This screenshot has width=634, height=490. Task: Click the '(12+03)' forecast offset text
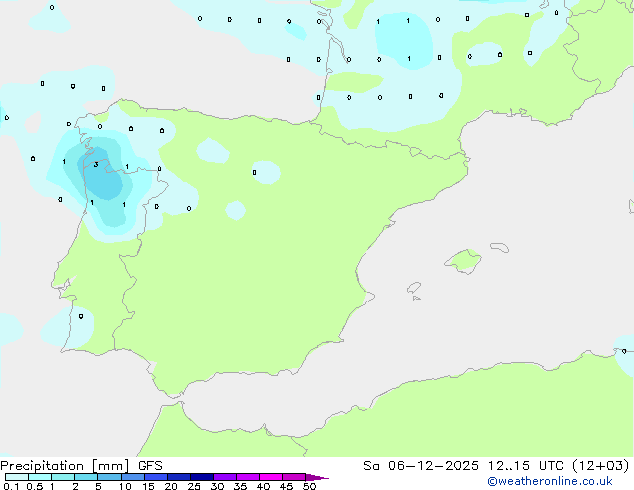coord(601,466)
